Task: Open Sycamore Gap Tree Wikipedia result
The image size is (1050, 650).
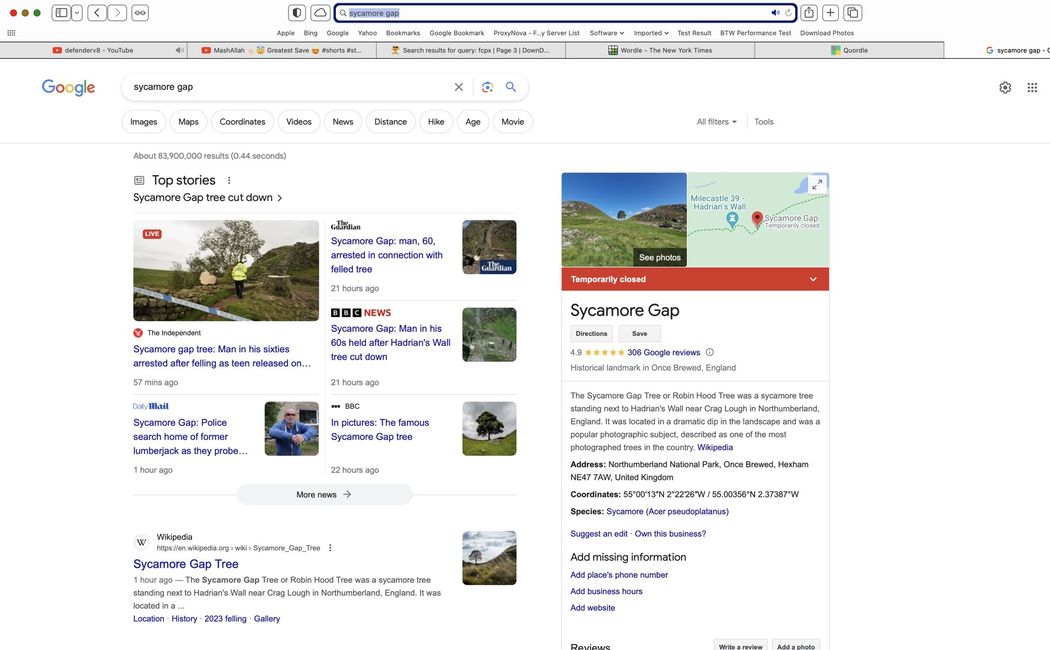Action: 185,564
